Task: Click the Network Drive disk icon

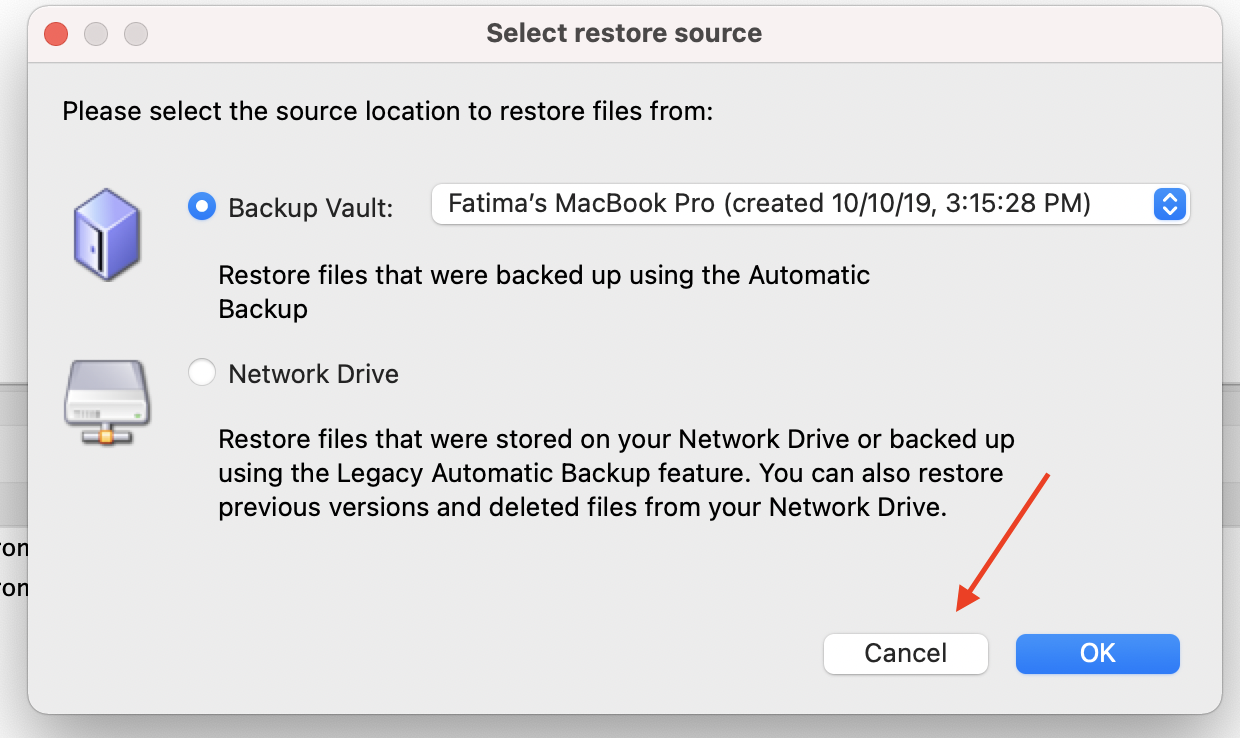Action: click(x=106, y=402)
